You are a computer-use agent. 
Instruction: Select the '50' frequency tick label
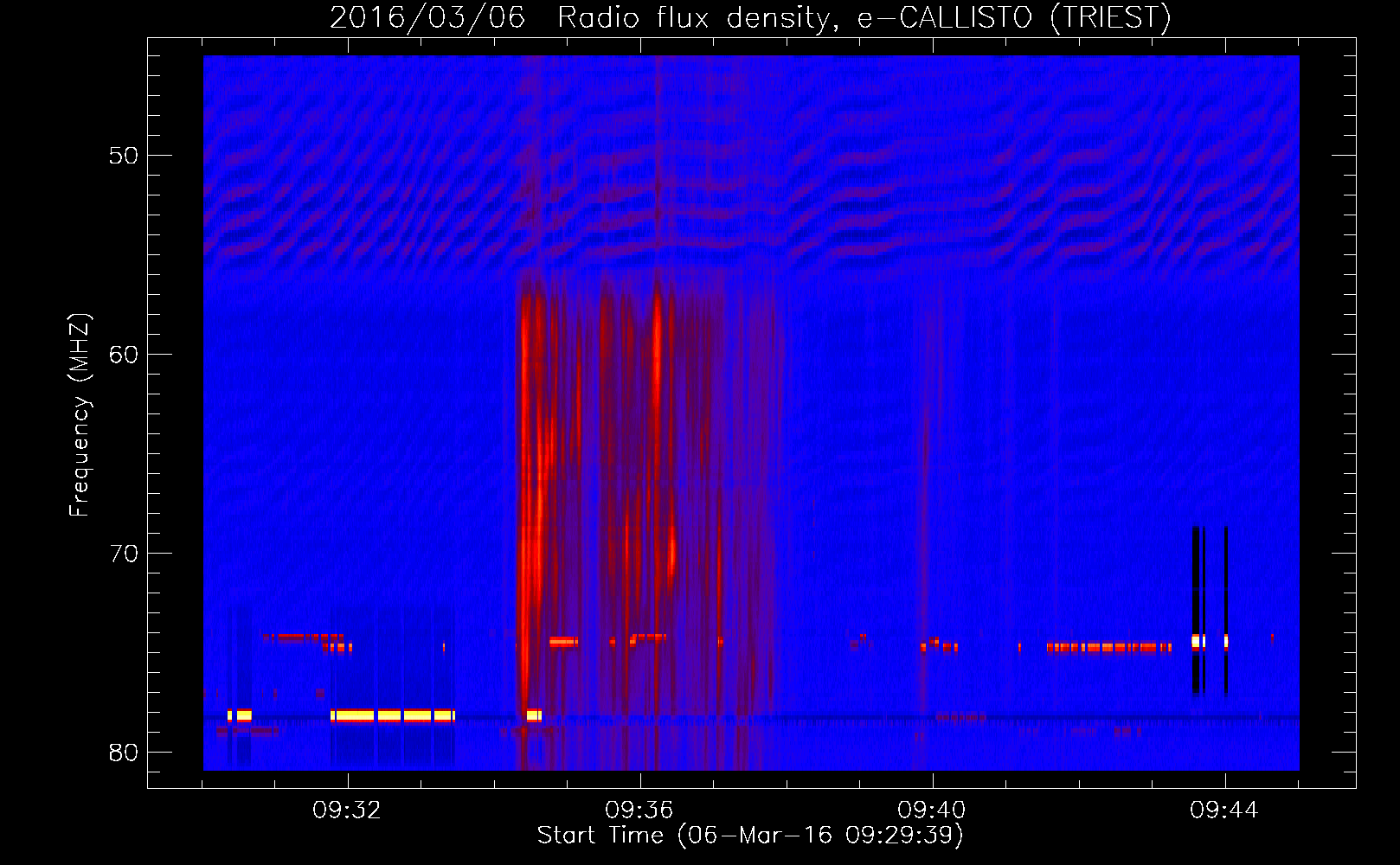tap(124, 156)
